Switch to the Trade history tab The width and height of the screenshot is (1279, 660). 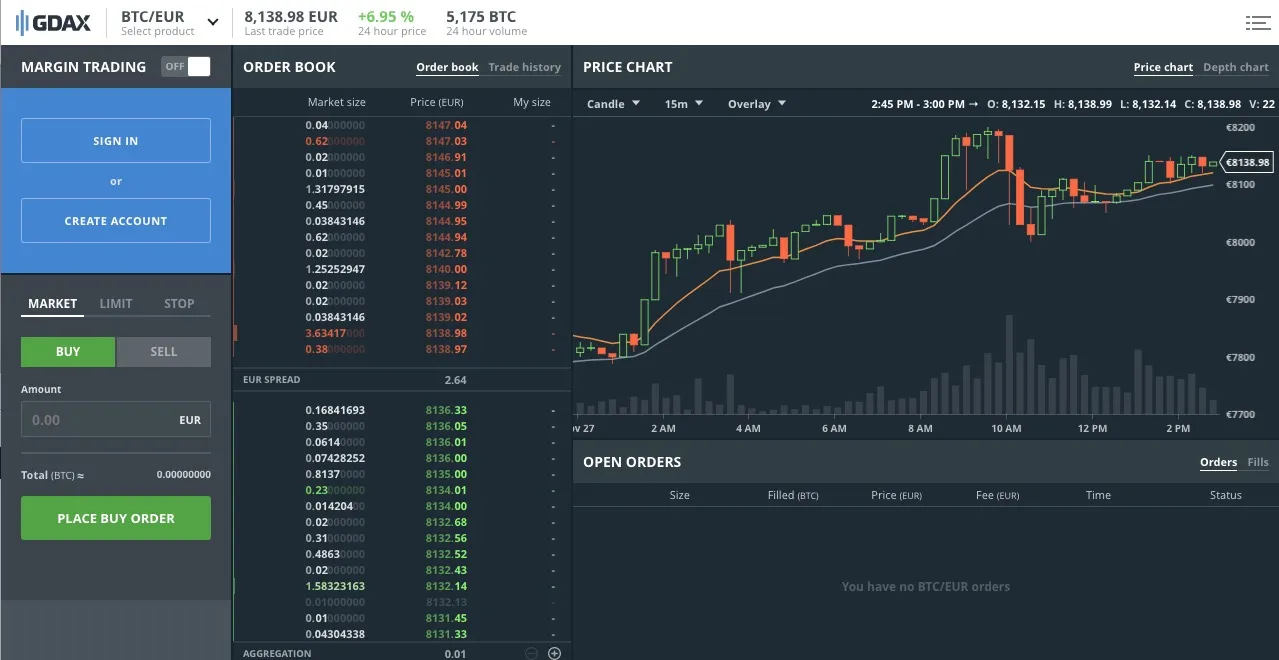(524, 67)
